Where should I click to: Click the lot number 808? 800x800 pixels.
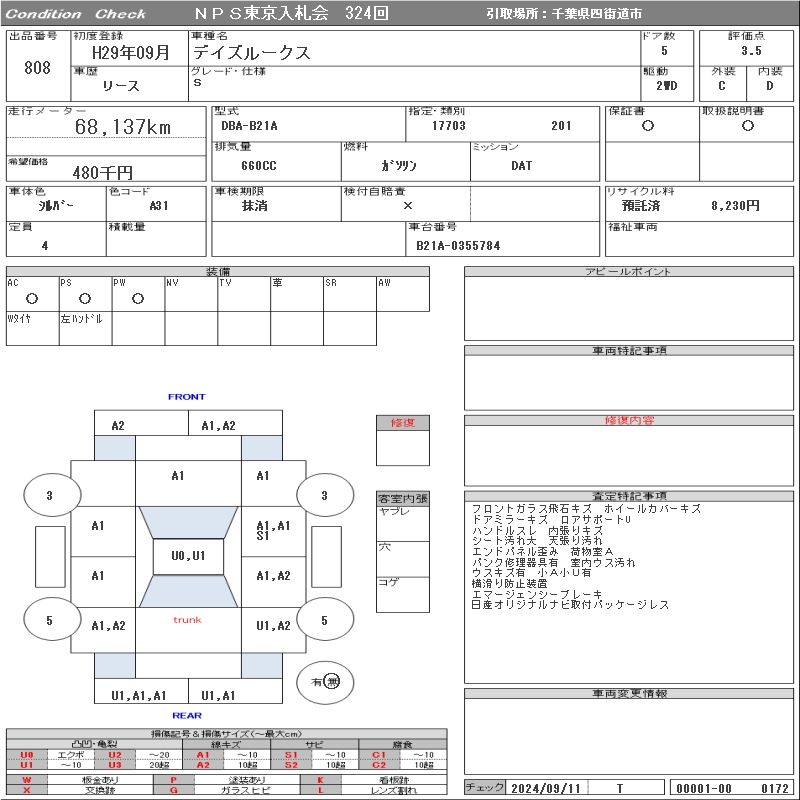coord(37,67)
